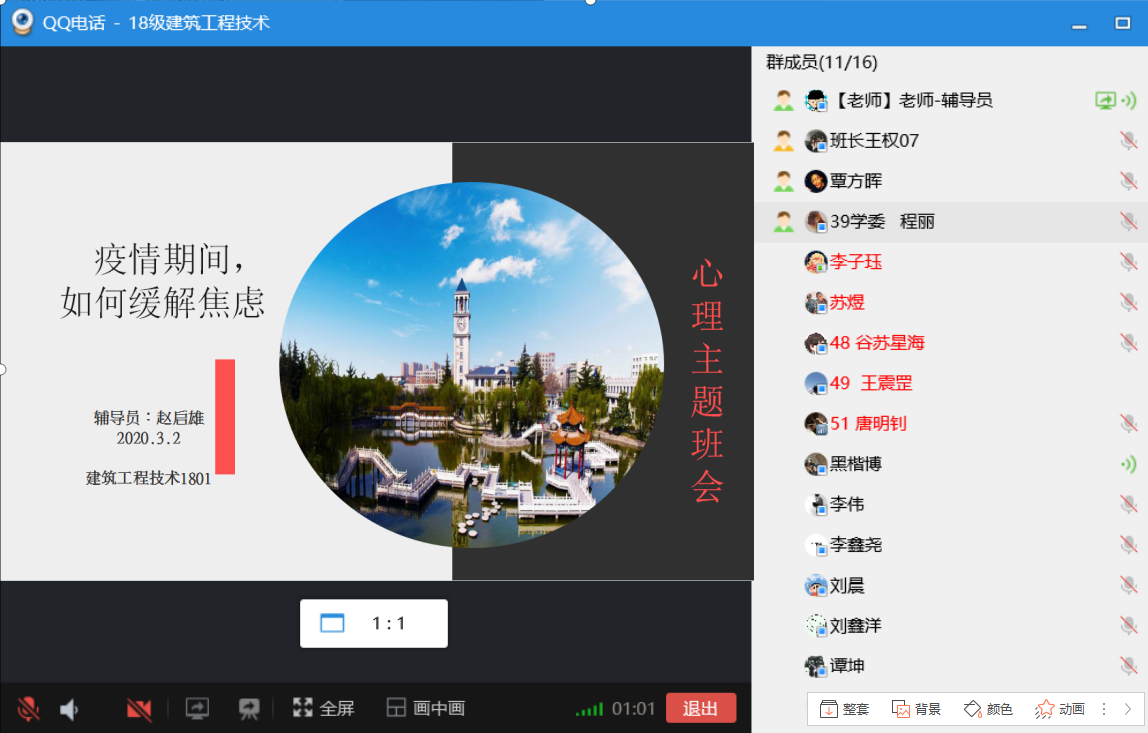Switch to full screen with 全屏
The image size is (1148, 733).
tap(323, 708)
